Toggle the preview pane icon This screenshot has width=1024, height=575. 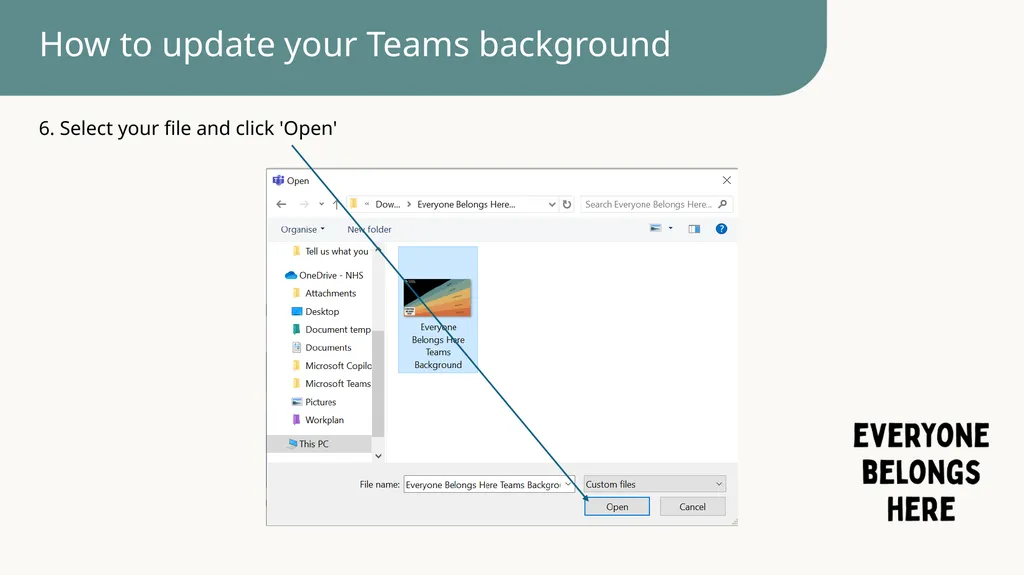[694, 229]
